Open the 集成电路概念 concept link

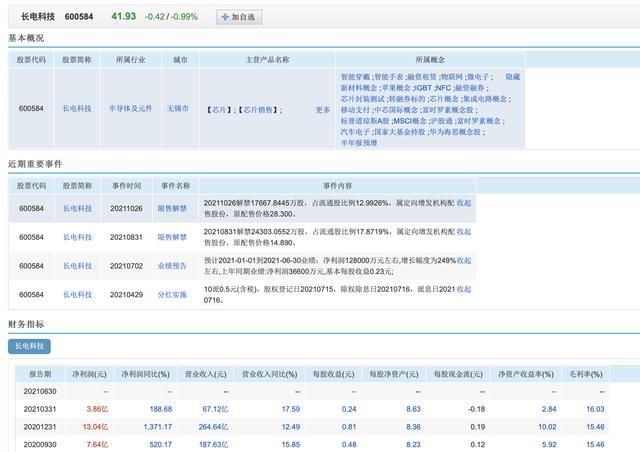484,98
